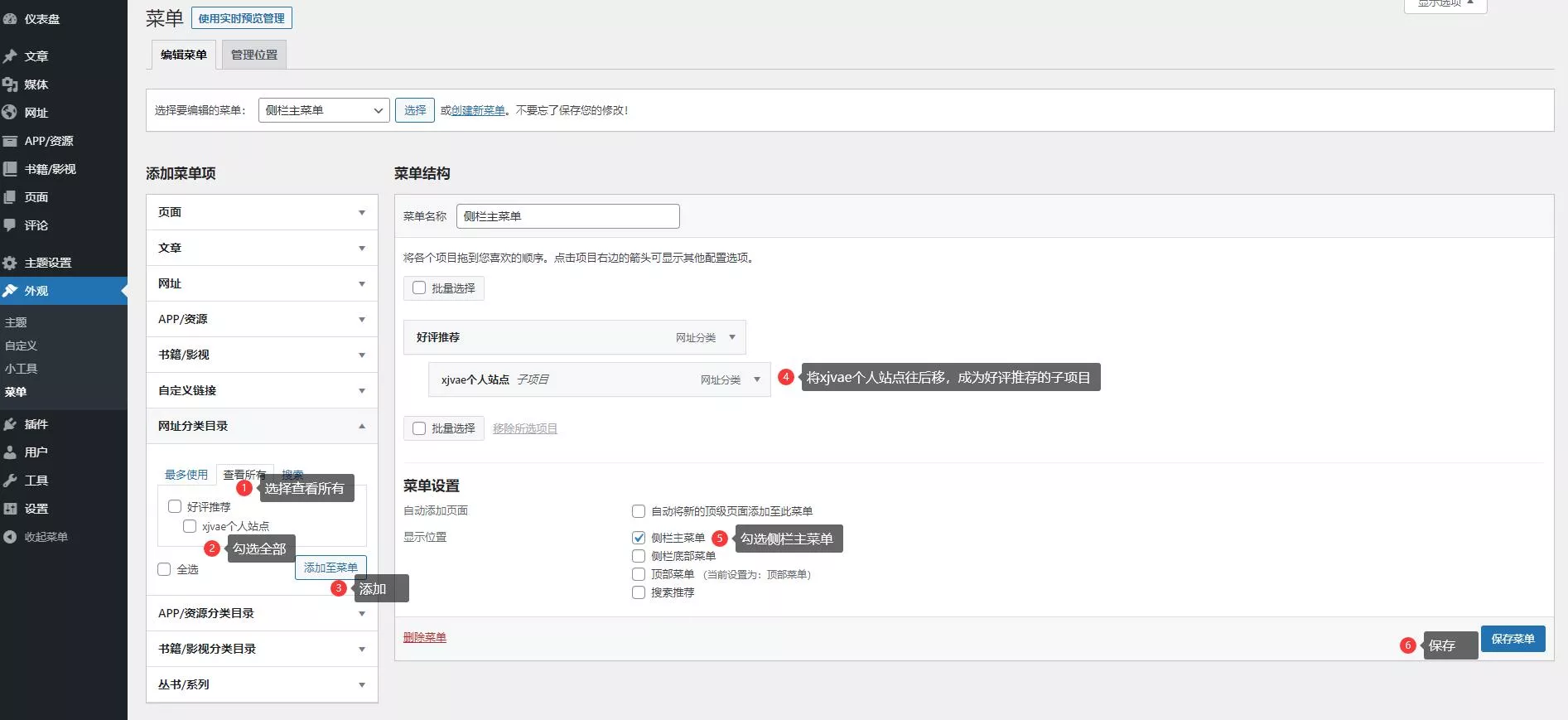Open 主题设置 using its gear icon
This screenshot has width=1568, height=720.
10,263
